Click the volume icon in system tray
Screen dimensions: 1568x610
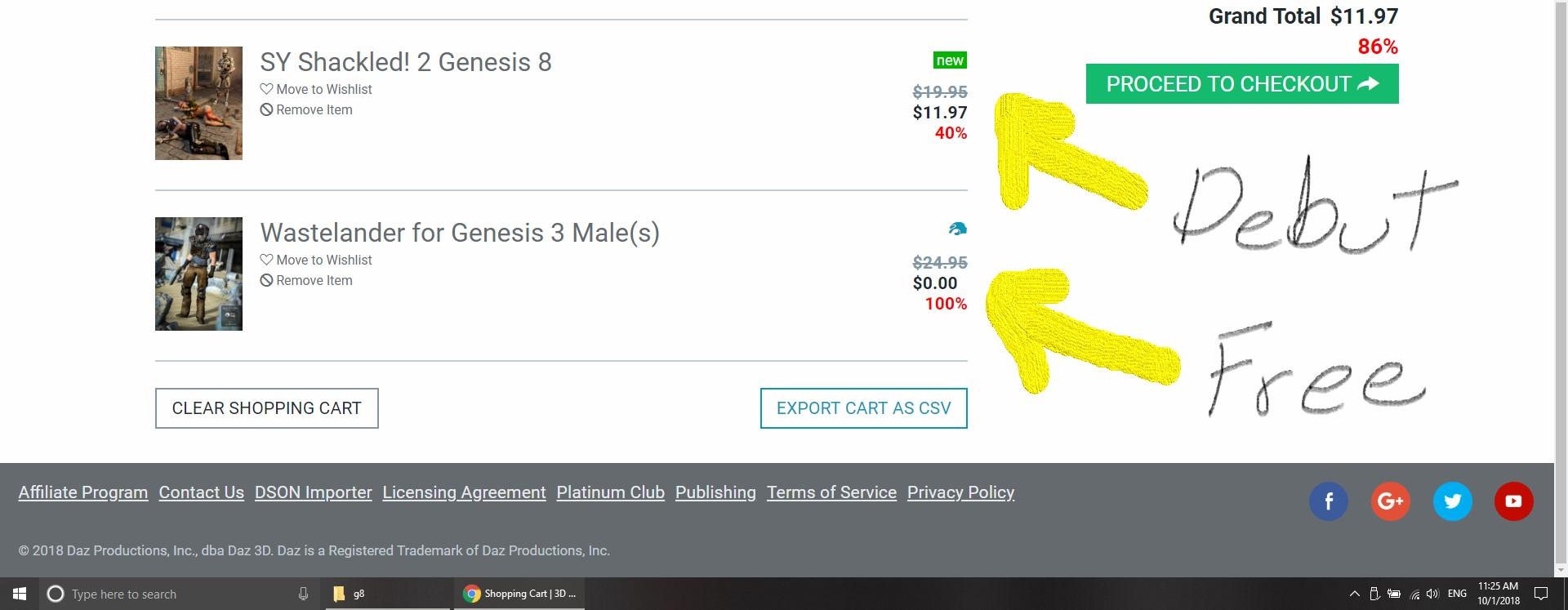pos(1432,594)
